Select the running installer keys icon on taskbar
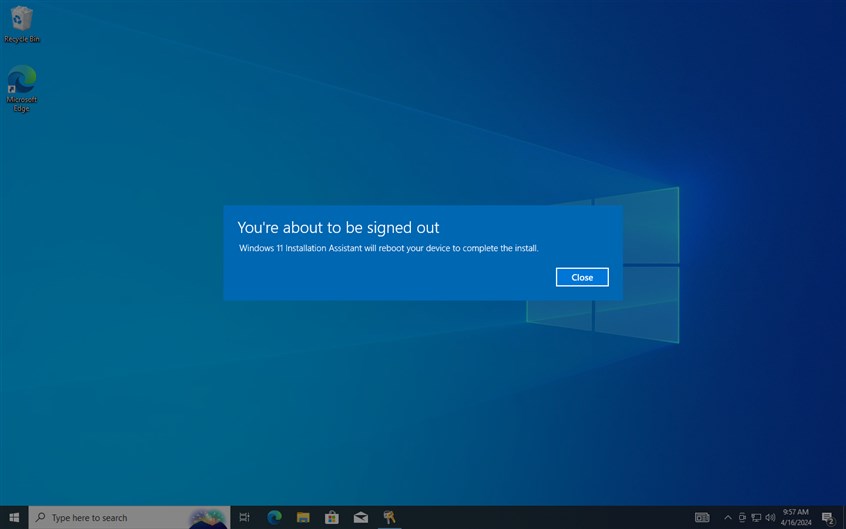 point(389,517)
